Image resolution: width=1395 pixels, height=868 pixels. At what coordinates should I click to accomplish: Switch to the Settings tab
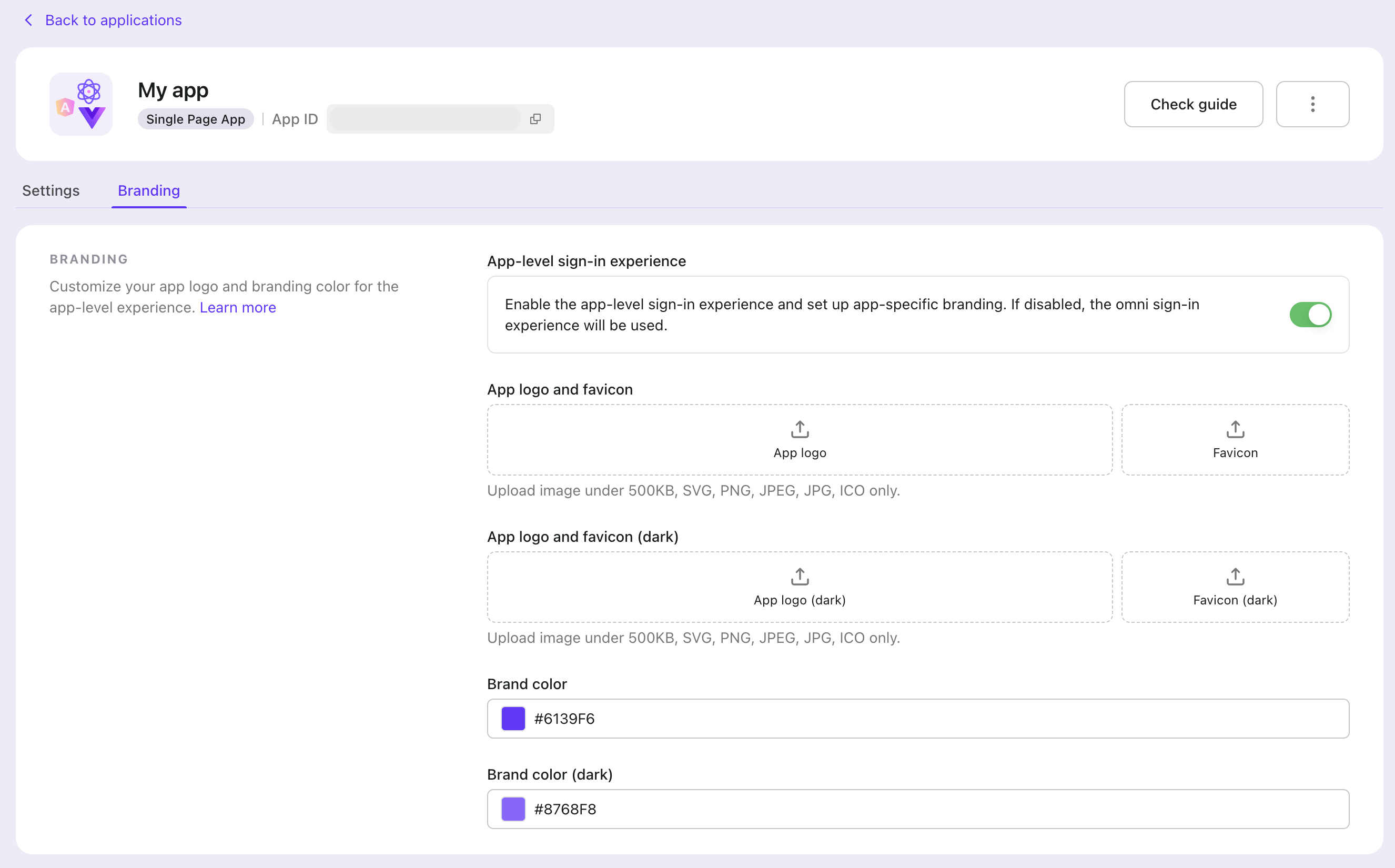click(51, 190)
